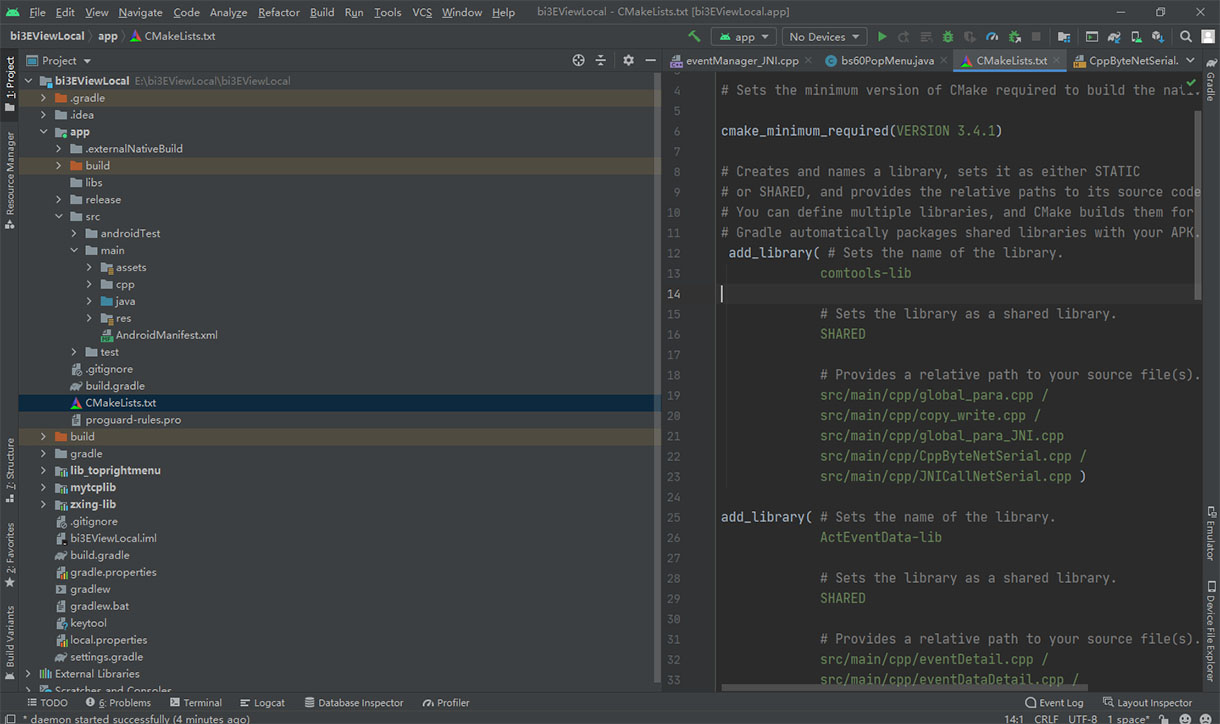Open the Refactor menu
The height and width of the screenshot is (724, 1220).
278,12
